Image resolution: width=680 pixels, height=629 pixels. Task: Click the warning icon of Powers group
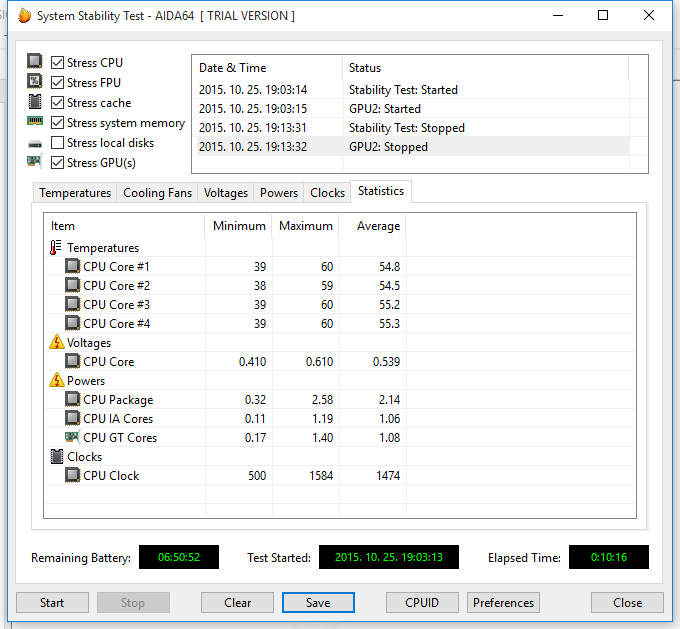click(57, 380)
